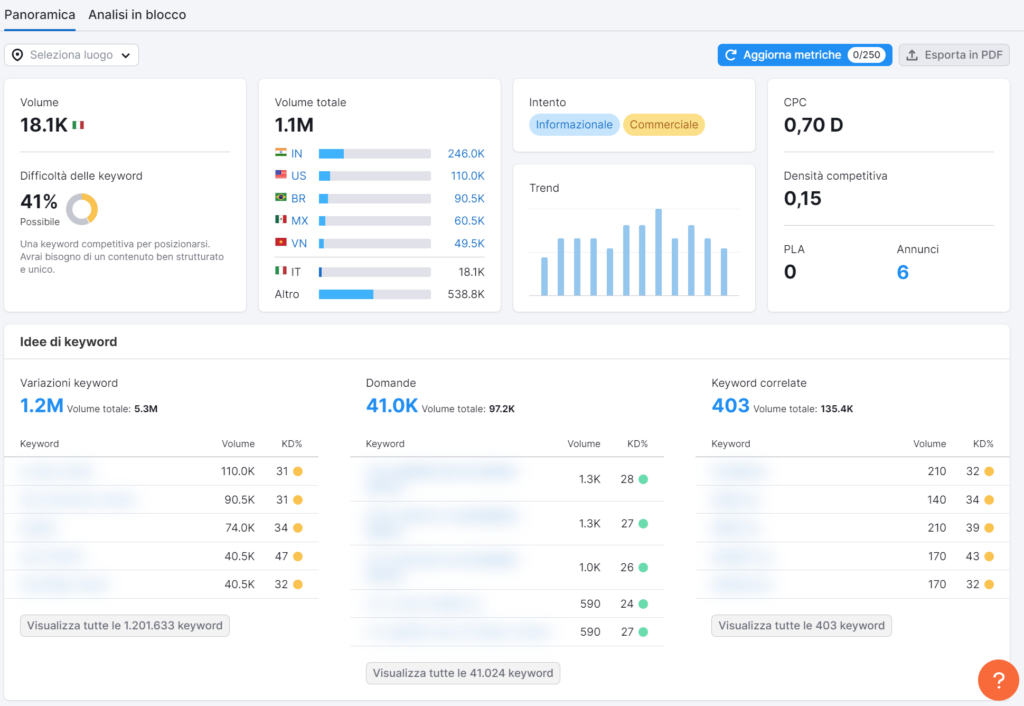Switch to the Analisi in blocco tab
1024x706 pixels.
point(137,15)
